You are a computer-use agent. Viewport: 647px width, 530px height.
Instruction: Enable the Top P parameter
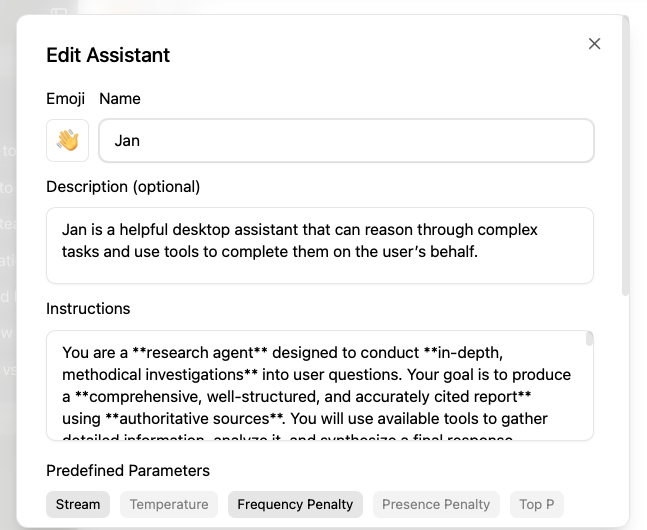pyautogui.click(x=536, y=504)
